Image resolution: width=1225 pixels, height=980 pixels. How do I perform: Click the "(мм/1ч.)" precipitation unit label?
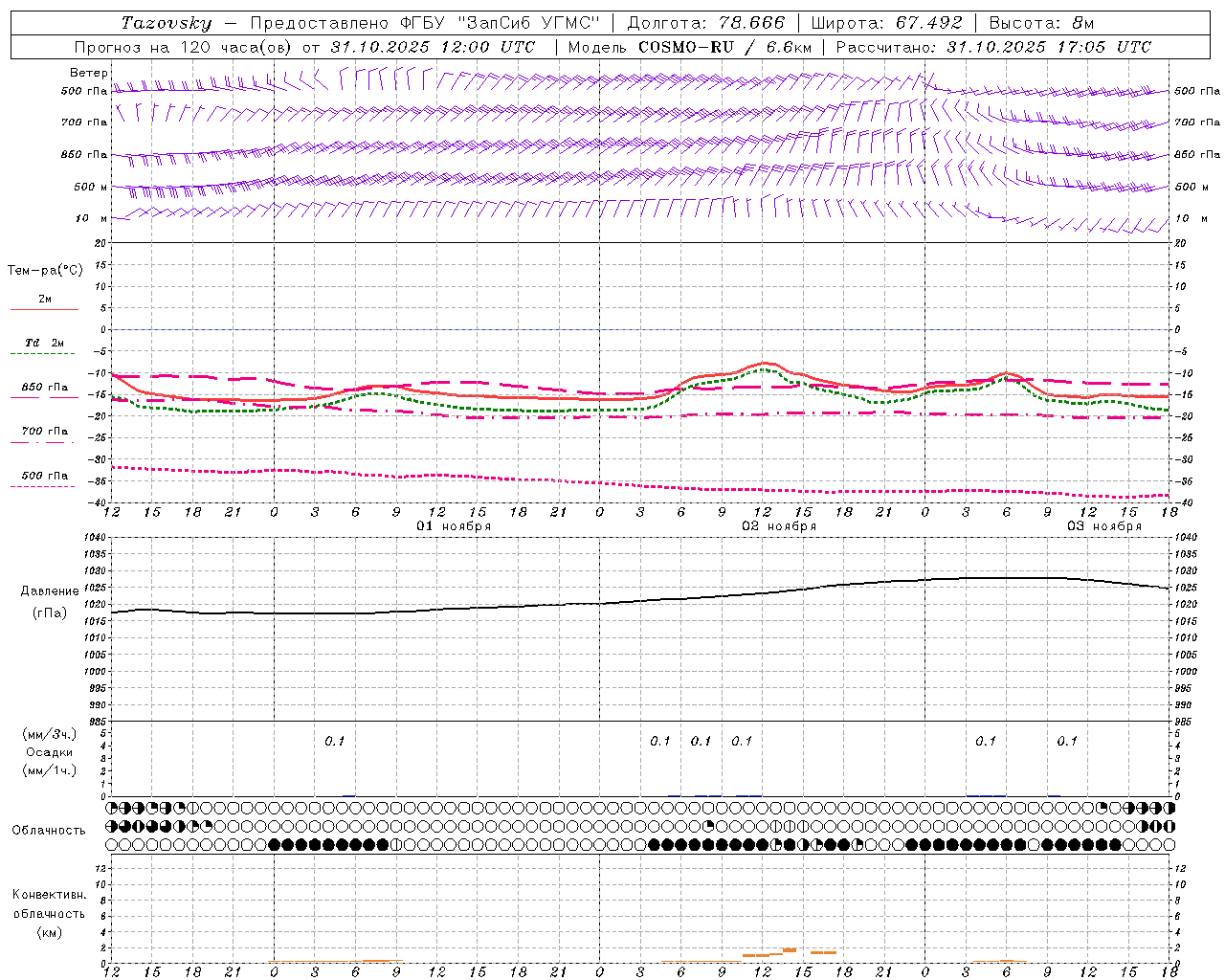[x=50, y=770]
